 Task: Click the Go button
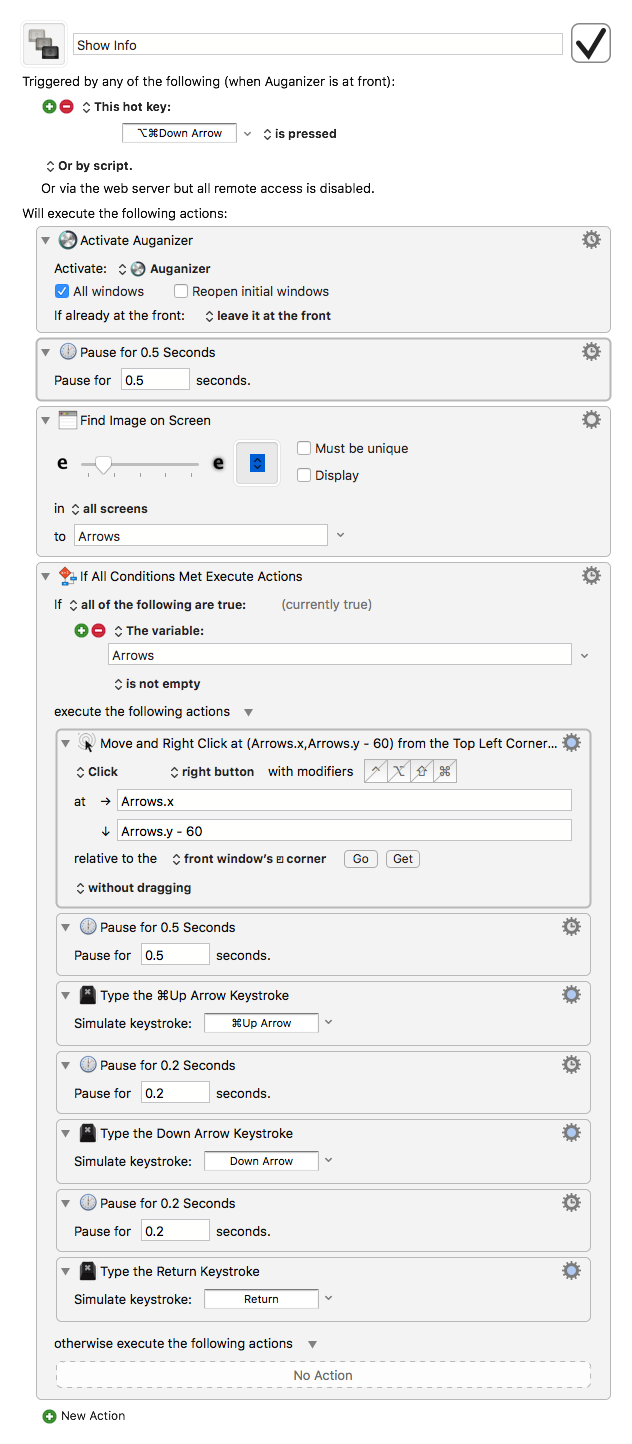click(361, 859)
